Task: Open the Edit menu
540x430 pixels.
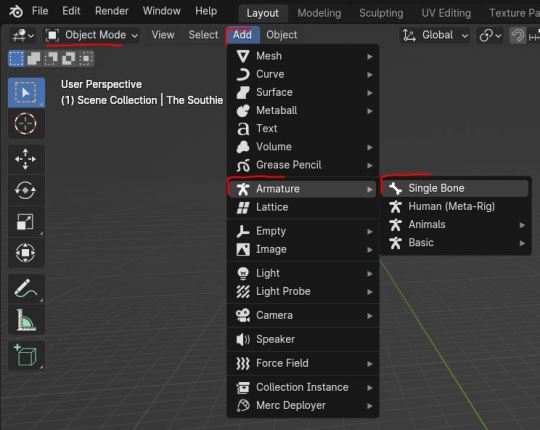Action: pos(71,11)
